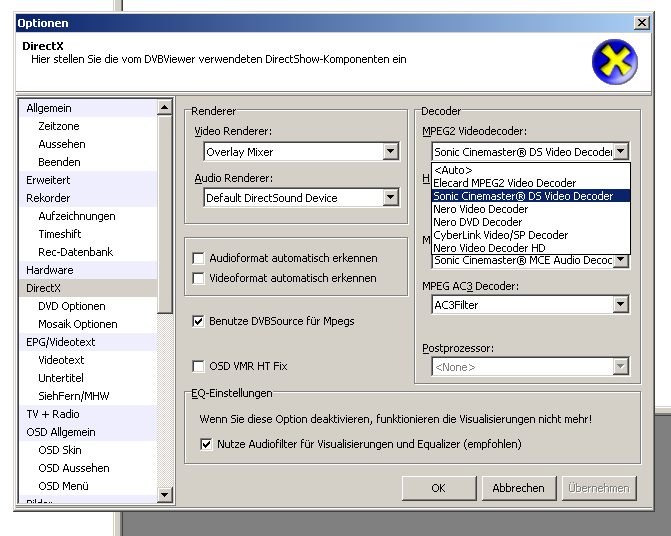
Task: Select the <Auto> decoder option
Action: pos(455,170)
